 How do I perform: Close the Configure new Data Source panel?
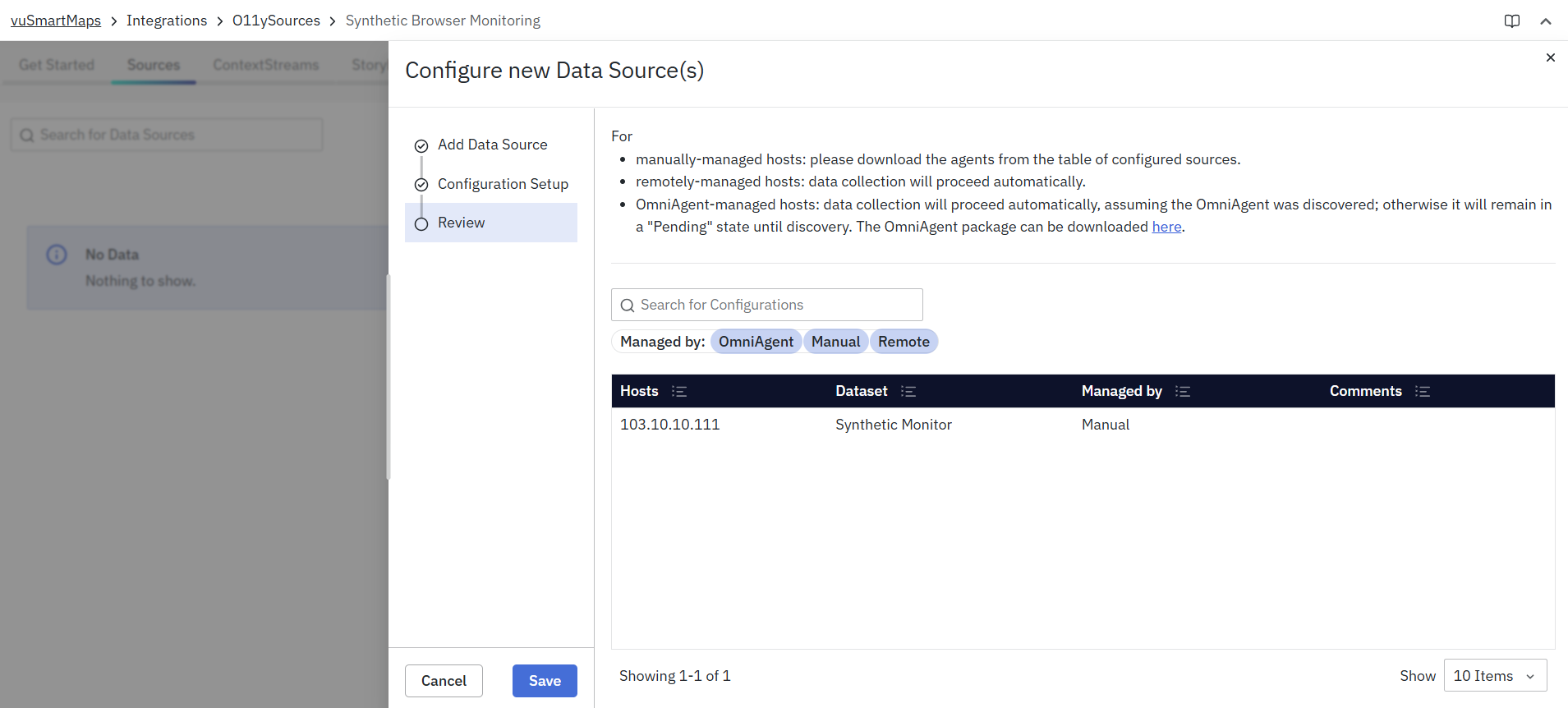point(1550,57)
